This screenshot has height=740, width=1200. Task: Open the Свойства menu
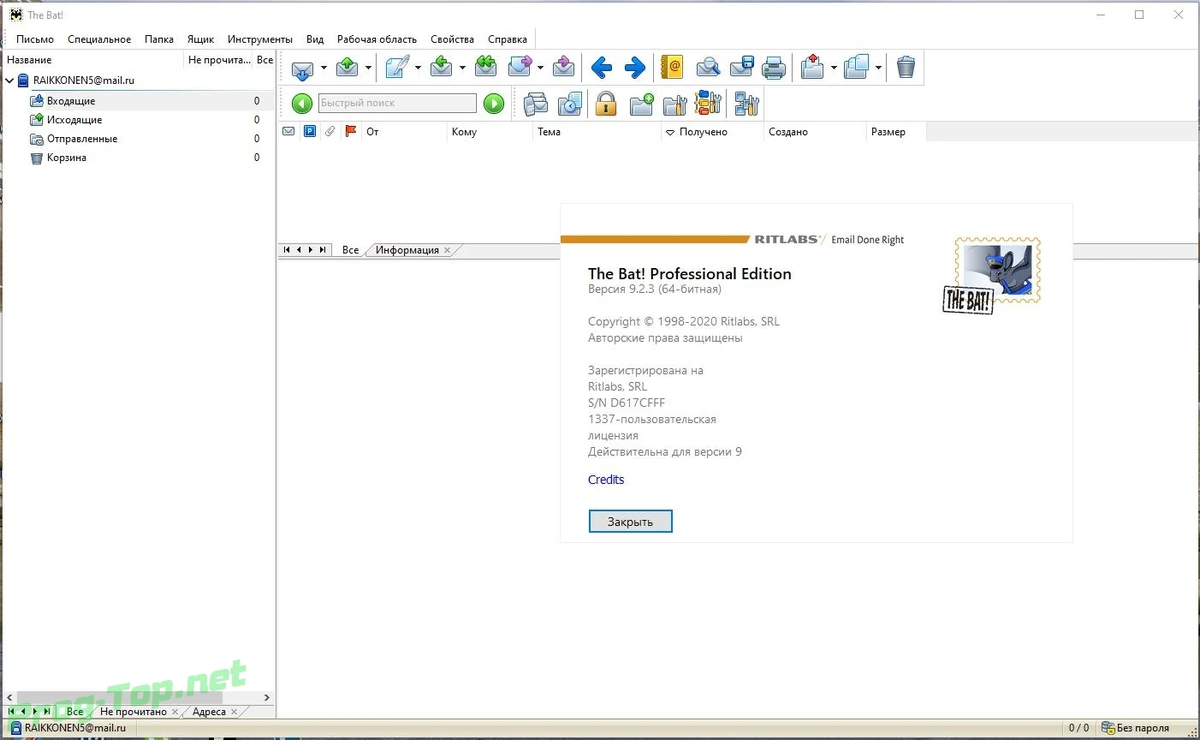[x=452, y=39]
